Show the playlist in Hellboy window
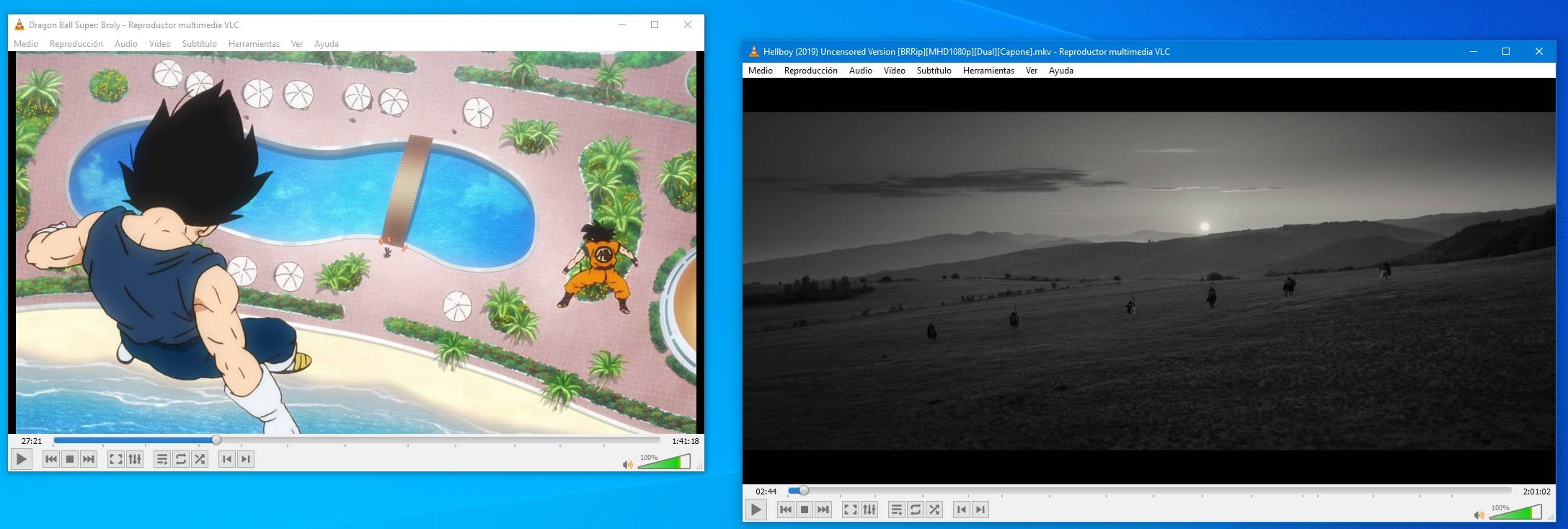Viewport: 1568px width, 529px height. coord(897,510)
